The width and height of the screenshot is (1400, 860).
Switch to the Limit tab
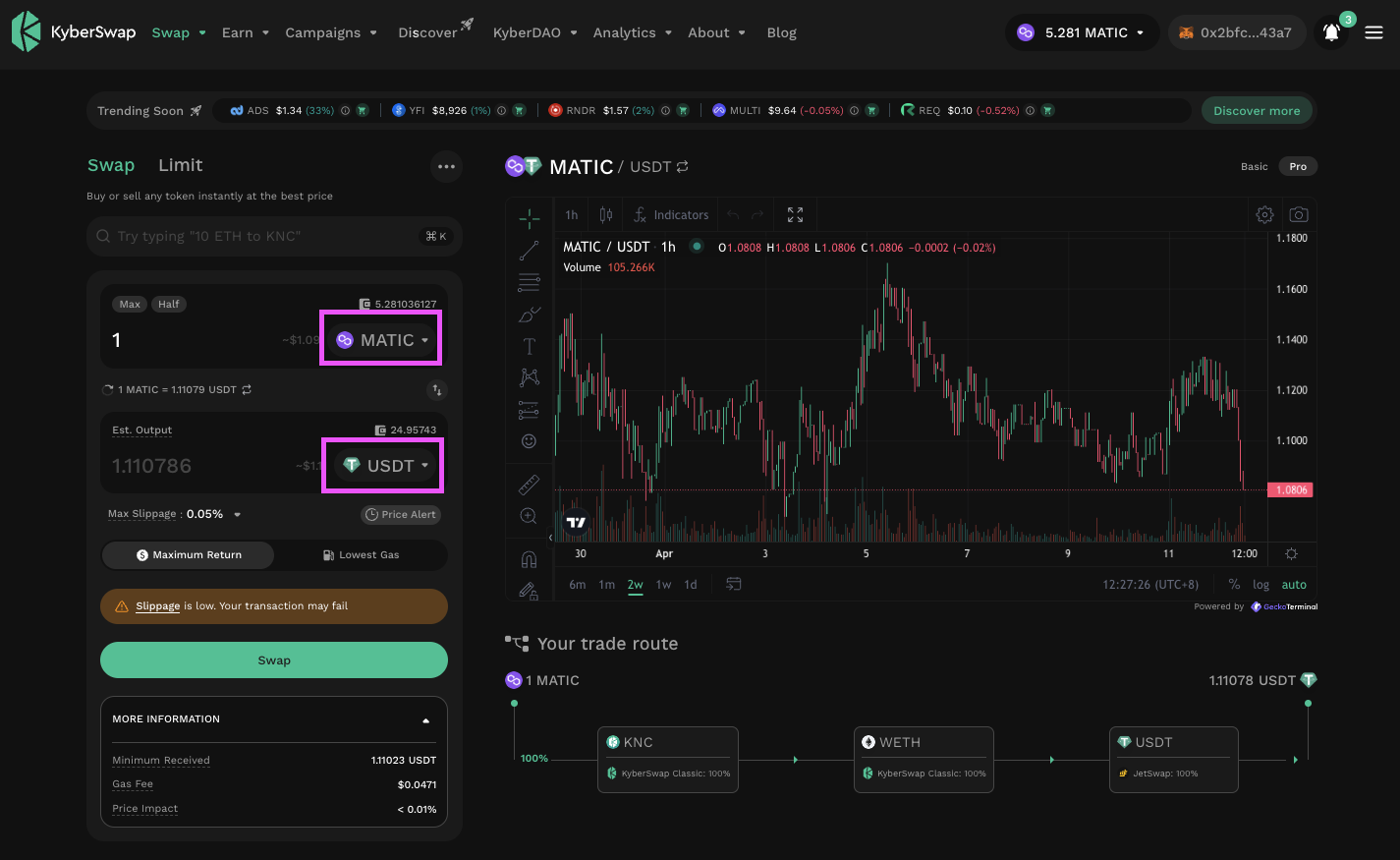pyautogui.click(x=180, y=165)
